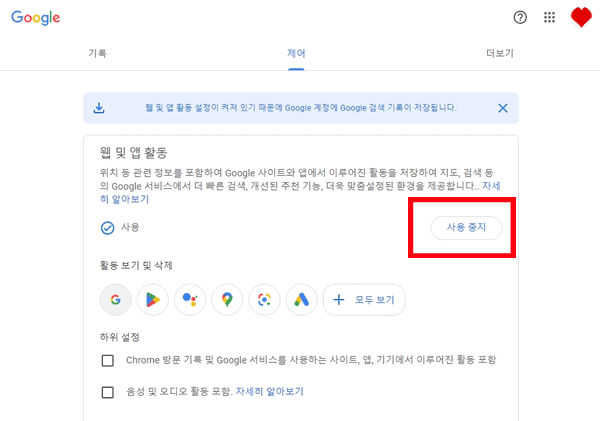The width and height of the screenshot is (600, 421).
Task: Open the help question mark icon
Action: coord(520,17)
